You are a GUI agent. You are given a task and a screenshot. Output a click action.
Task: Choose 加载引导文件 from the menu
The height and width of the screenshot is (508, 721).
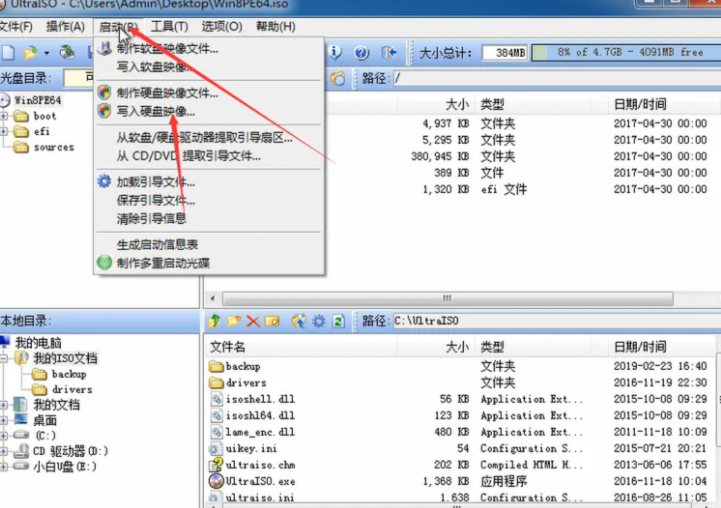coord(156,182)
